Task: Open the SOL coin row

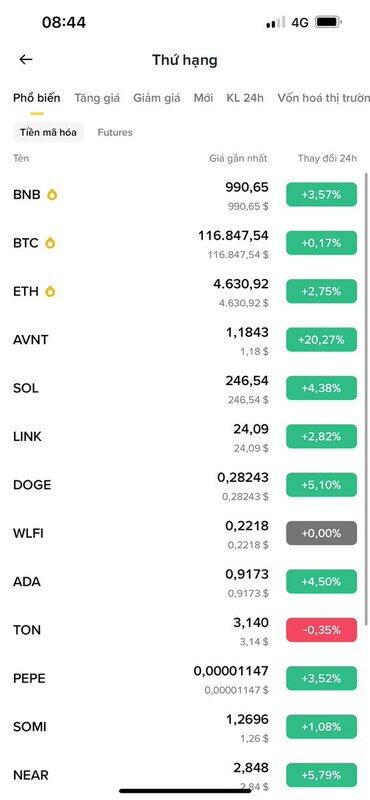Action: click(x=185, y=388)
